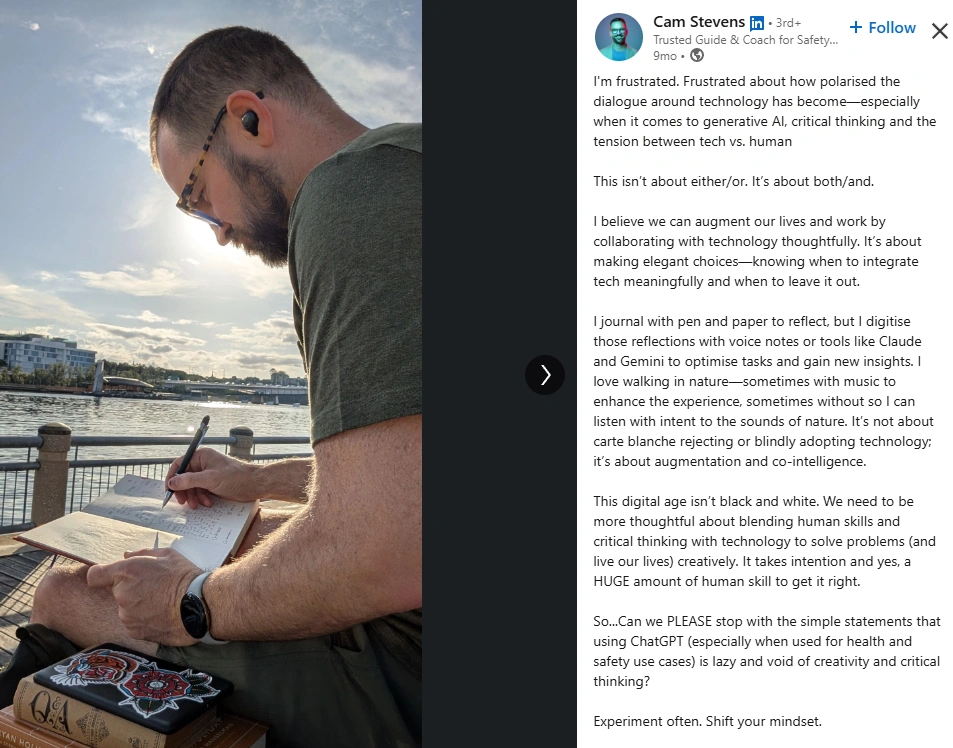953x748 pixels.
Task: Click the paragraph starting "I'm frustrated"
Action: pos(765,111)
